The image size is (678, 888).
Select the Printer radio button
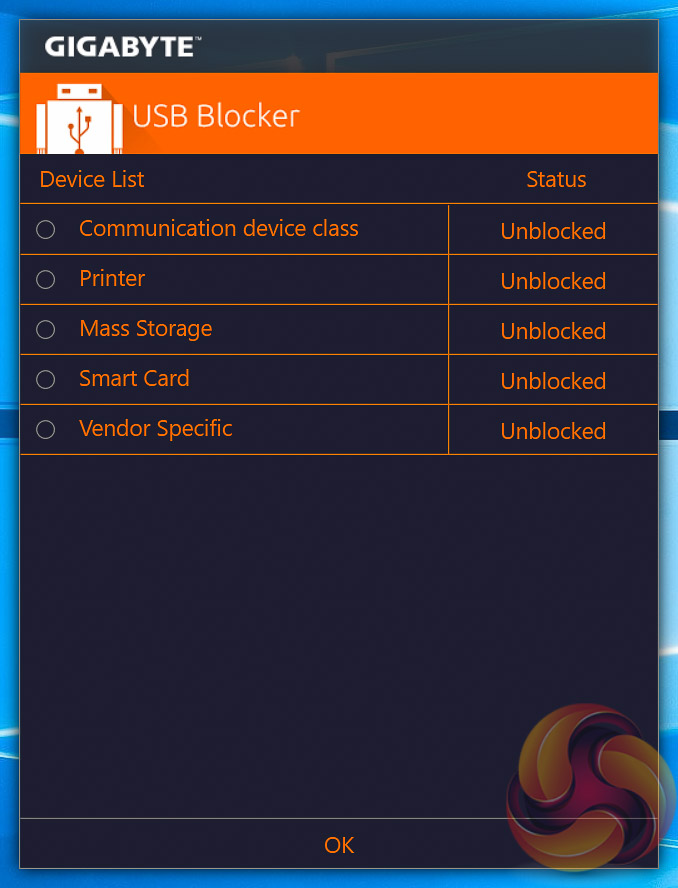pyautogui.click(x=45, y=280)
